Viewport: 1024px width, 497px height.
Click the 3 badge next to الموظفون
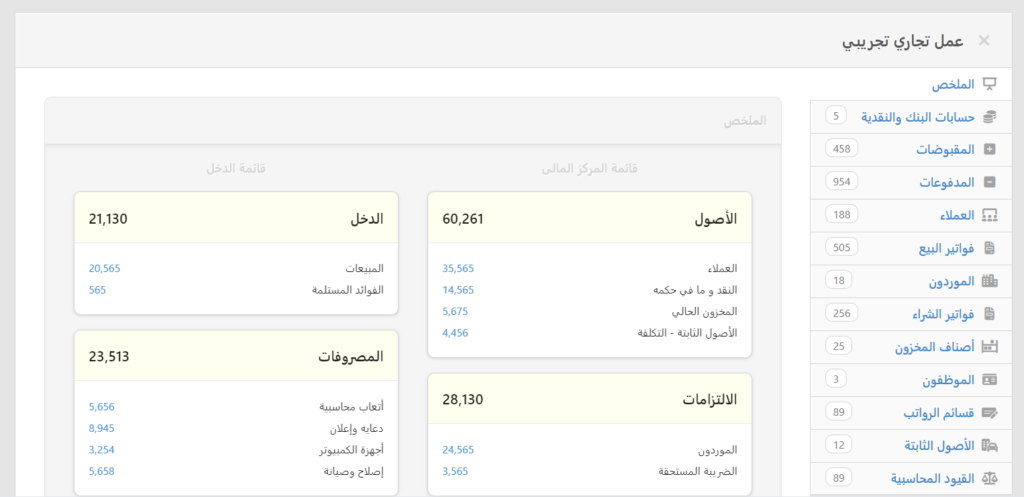pyautogui.click(x=836, y=379)
